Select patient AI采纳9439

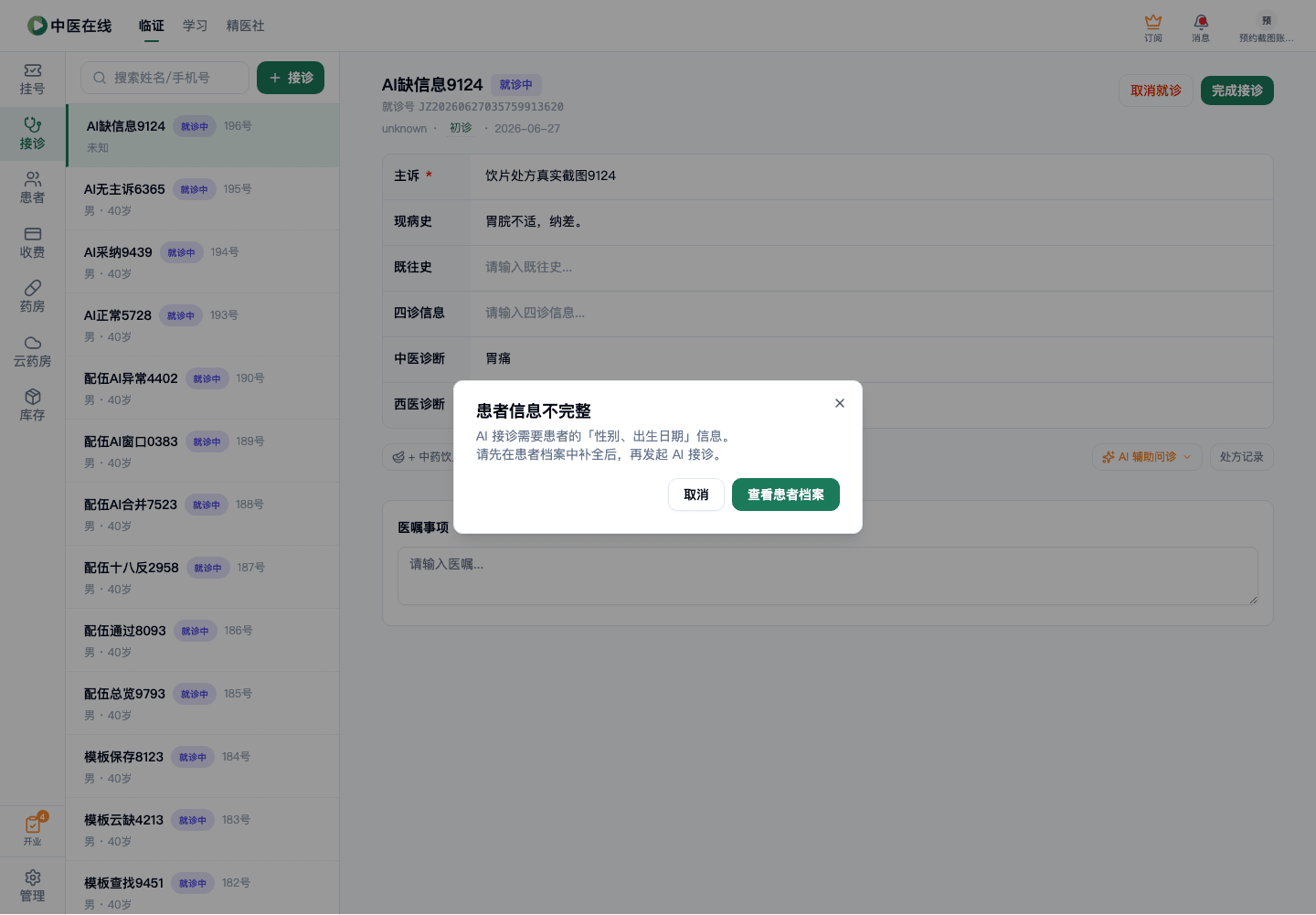203,261
